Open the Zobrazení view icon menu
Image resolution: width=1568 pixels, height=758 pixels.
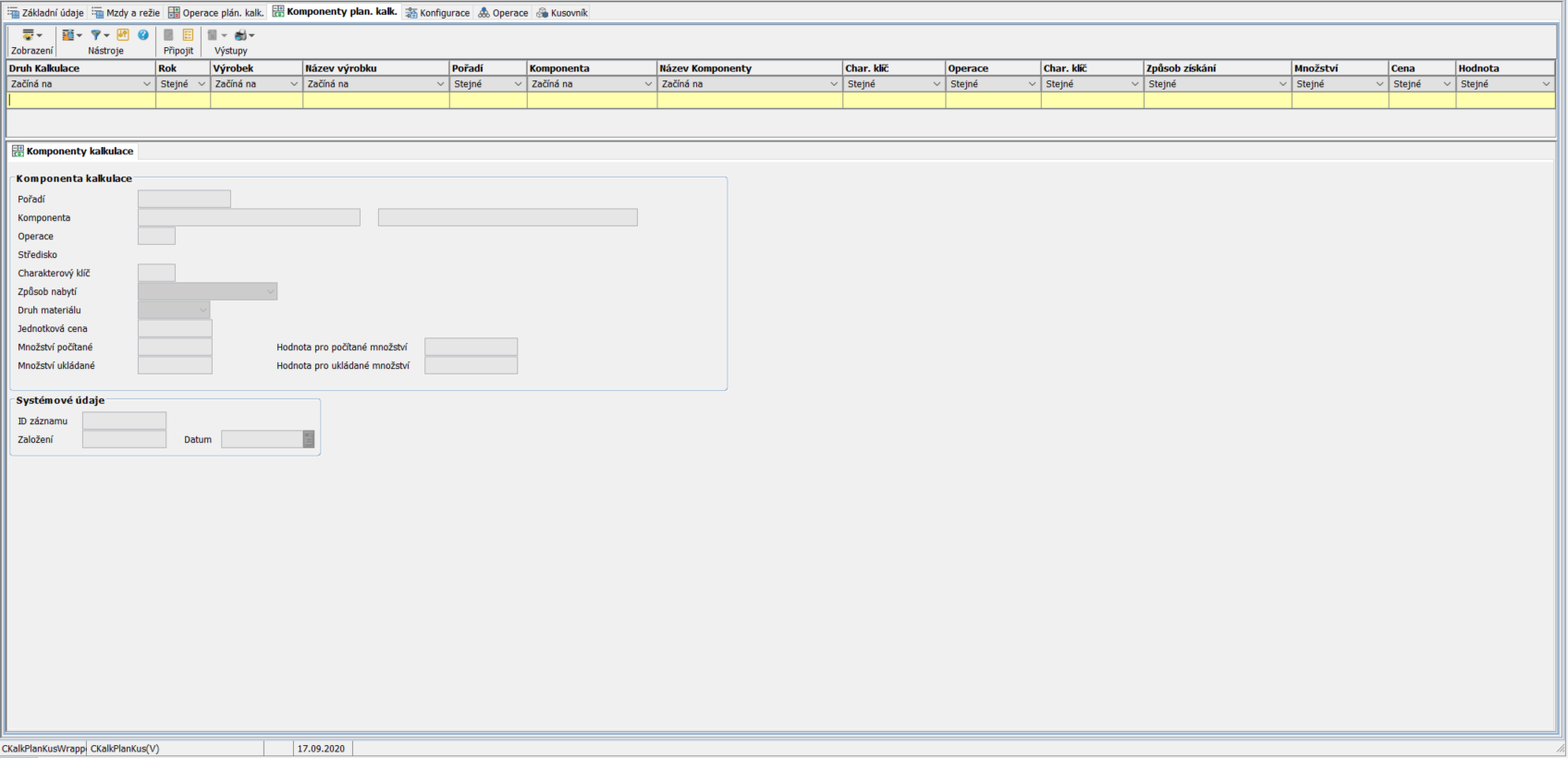[31, 35]
